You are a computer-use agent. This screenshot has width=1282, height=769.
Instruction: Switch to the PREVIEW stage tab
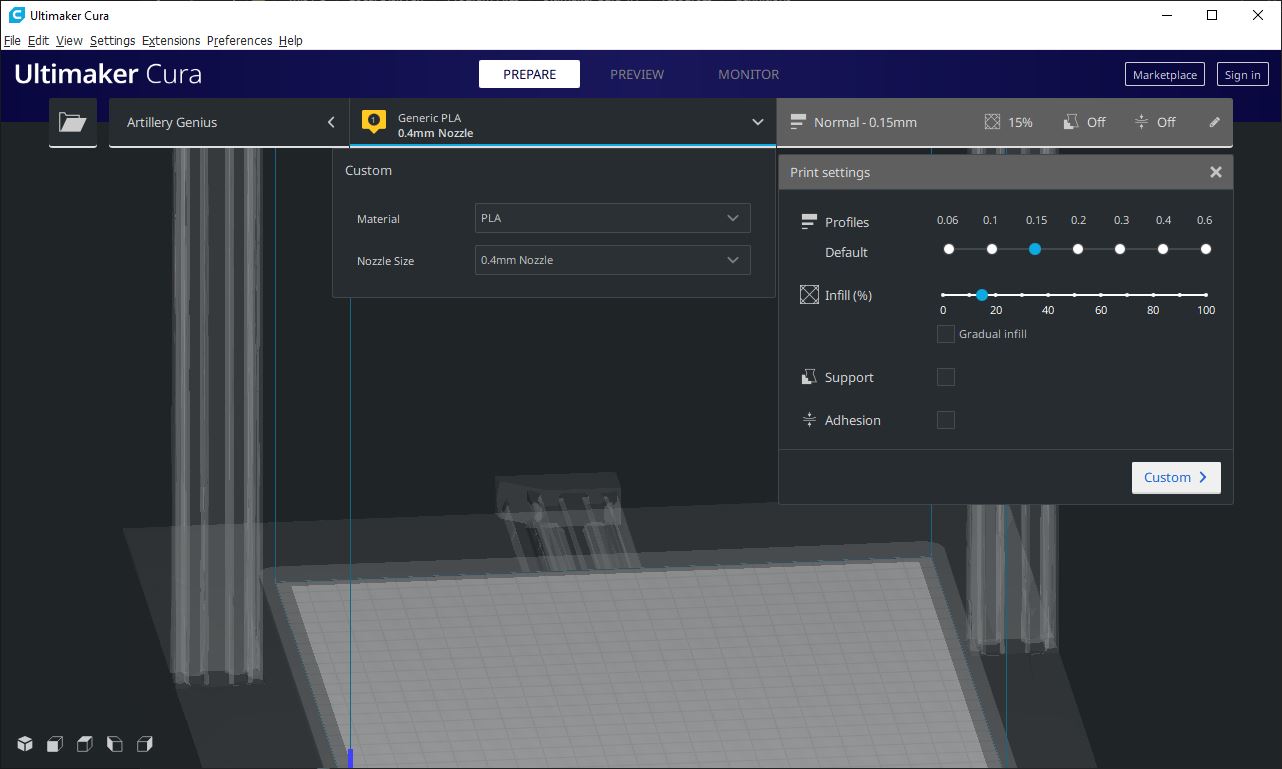click(637, 74)
